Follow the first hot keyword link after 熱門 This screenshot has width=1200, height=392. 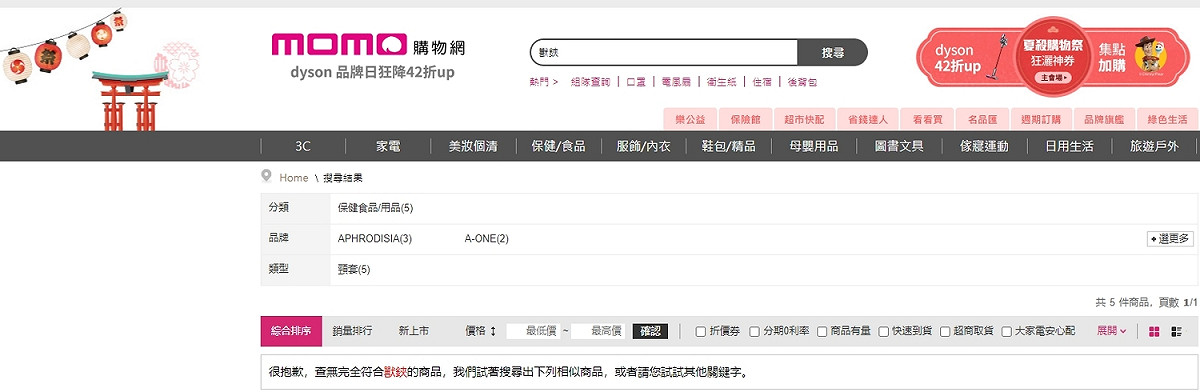[x=590, y=82]
